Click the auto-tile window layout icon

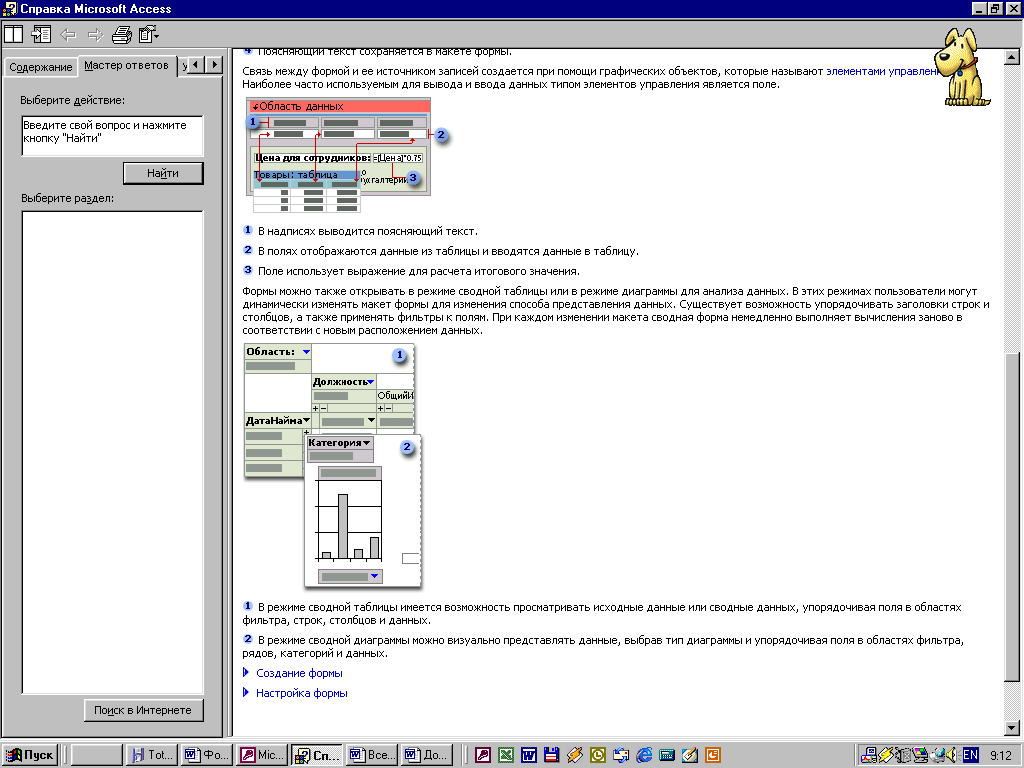13,34
